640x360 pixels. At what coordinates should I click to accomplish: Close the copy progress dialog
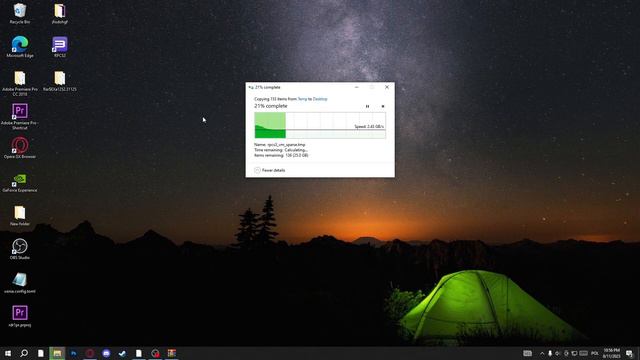click(387, 87)
